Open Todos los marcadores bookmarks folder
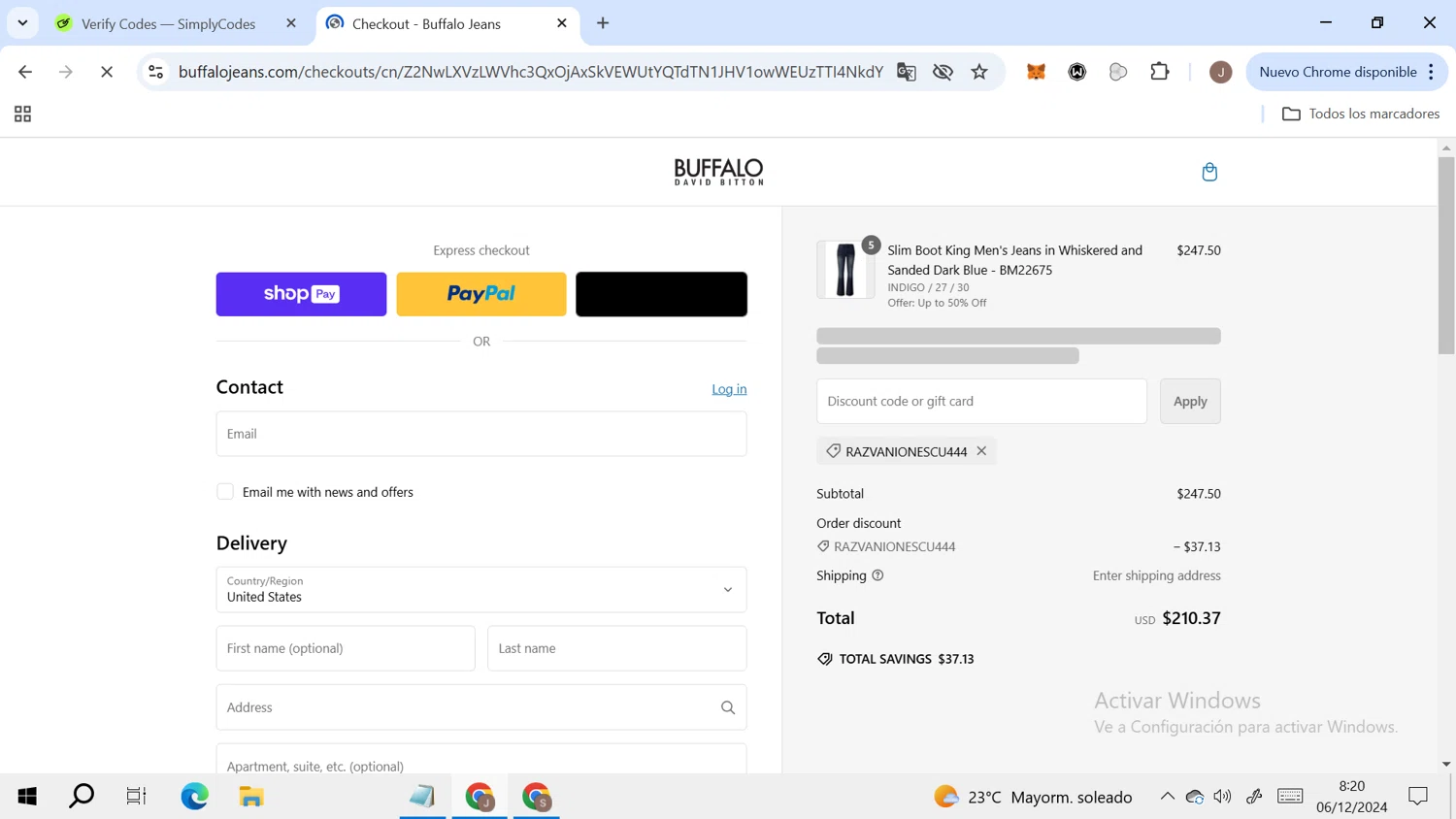Viewport: 1456px width, 819px height. (1360, 114)
